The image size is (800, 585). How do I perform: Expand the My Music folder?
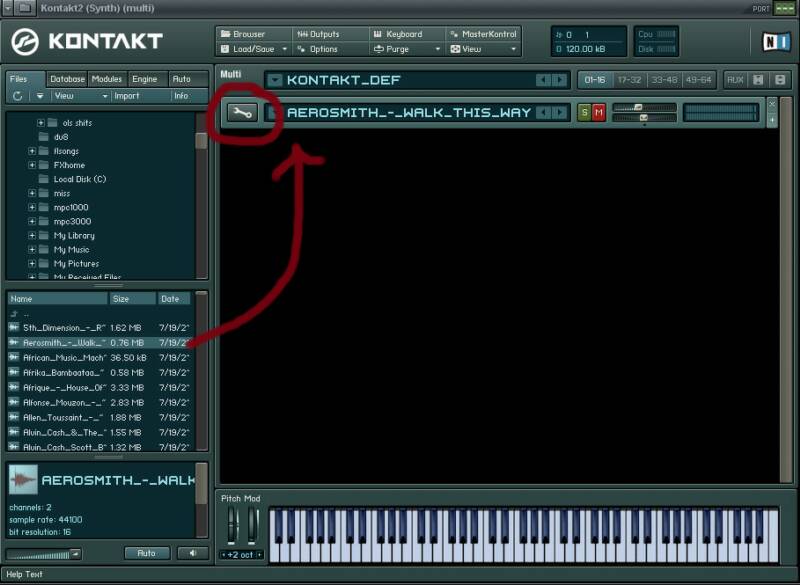pos(32,250)
